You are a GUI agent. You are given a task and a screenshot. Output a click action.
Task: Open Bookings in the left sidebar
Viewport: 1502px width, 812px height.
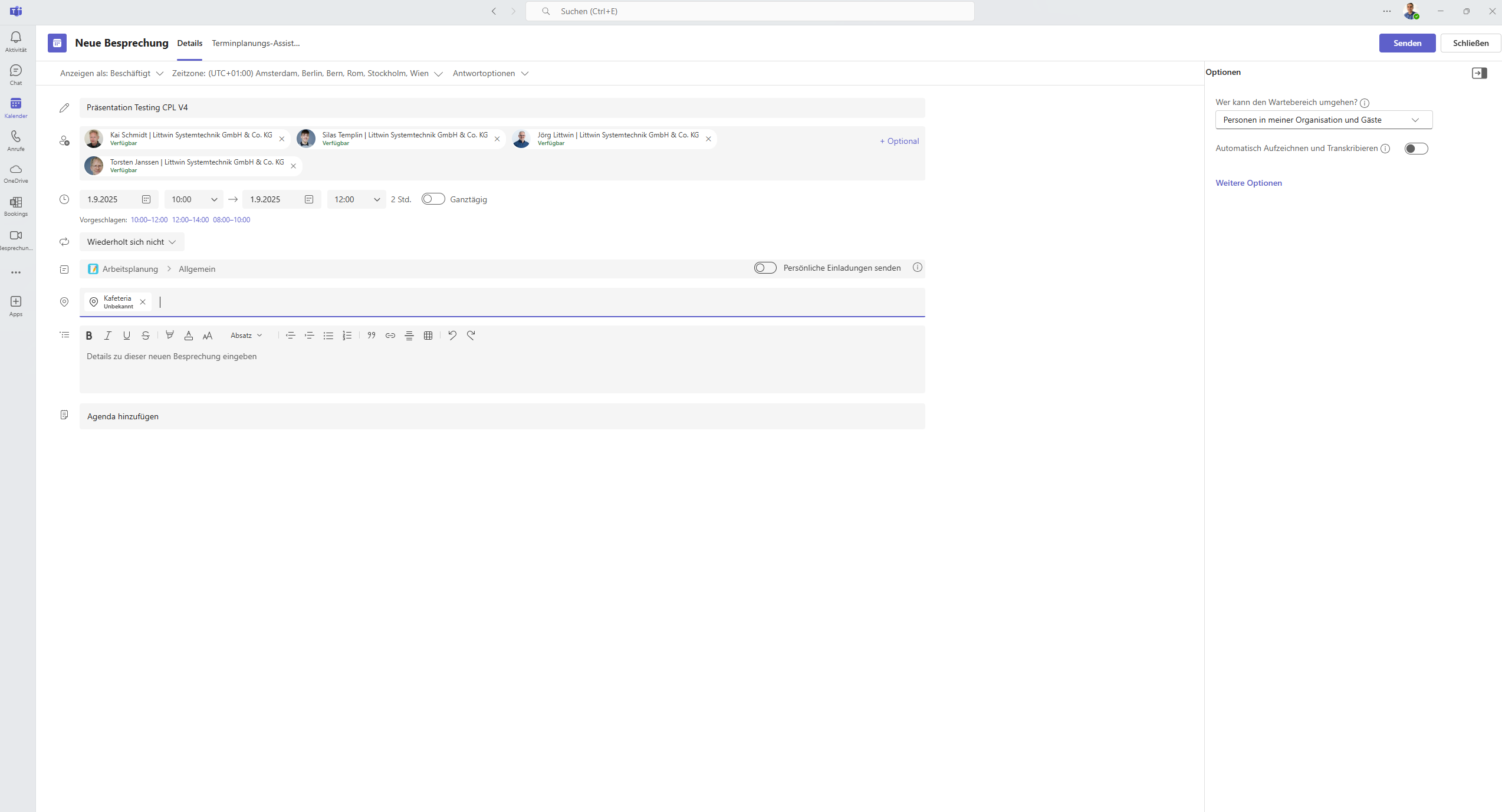coord(16,206)
